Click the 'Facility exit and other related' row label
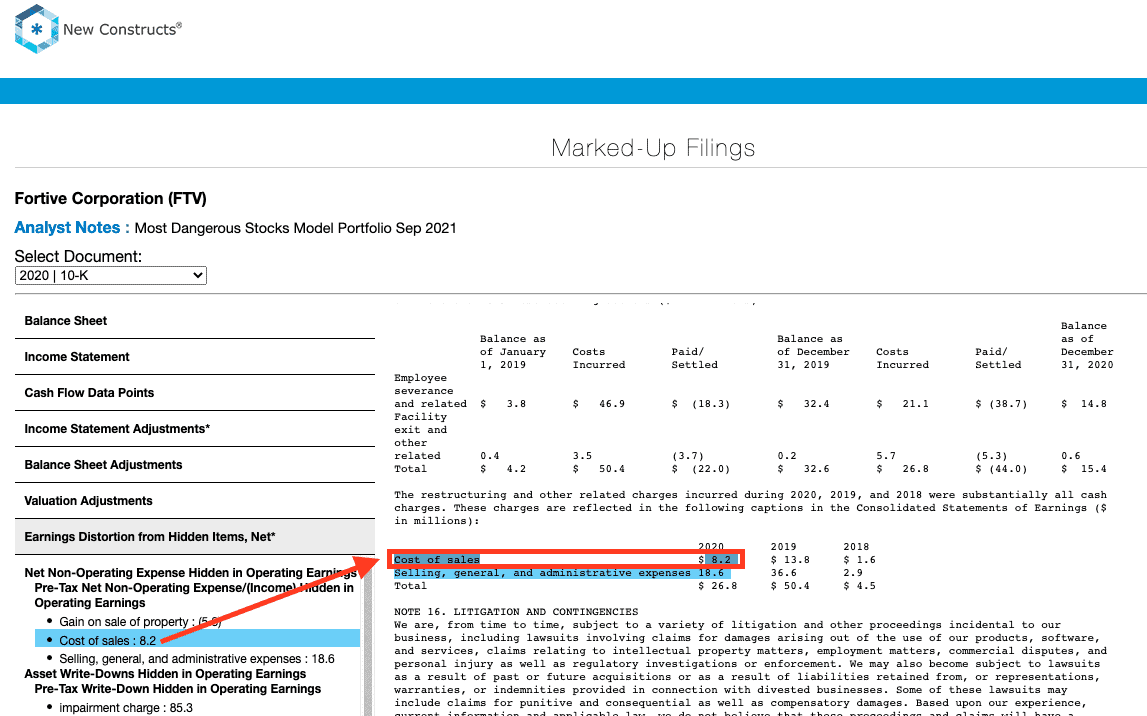Viewport: 1147px width, 716px height. point(421,437)
